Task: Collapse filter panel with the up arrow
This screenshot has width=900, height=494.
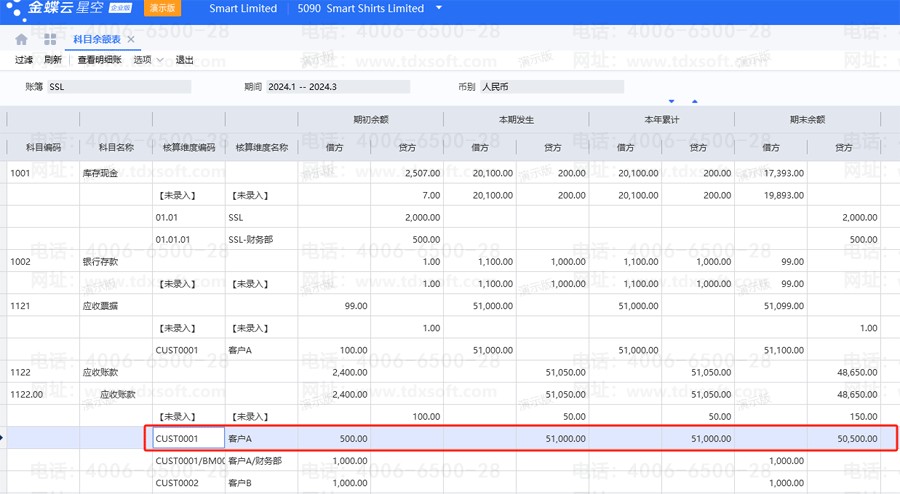Action: (x=695, y=101)
